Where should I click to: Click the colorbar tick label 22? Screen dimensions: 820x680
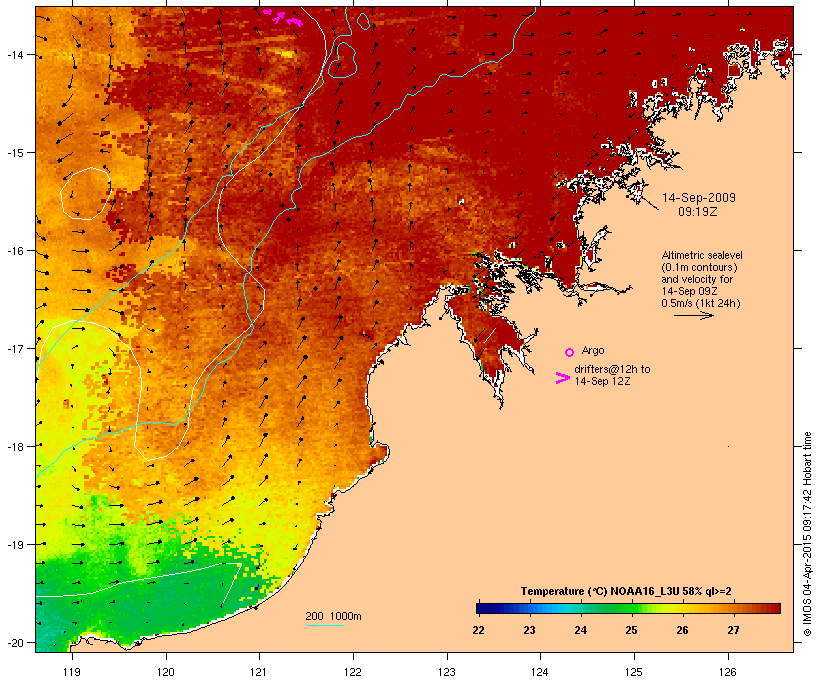(x=479, y=630)
